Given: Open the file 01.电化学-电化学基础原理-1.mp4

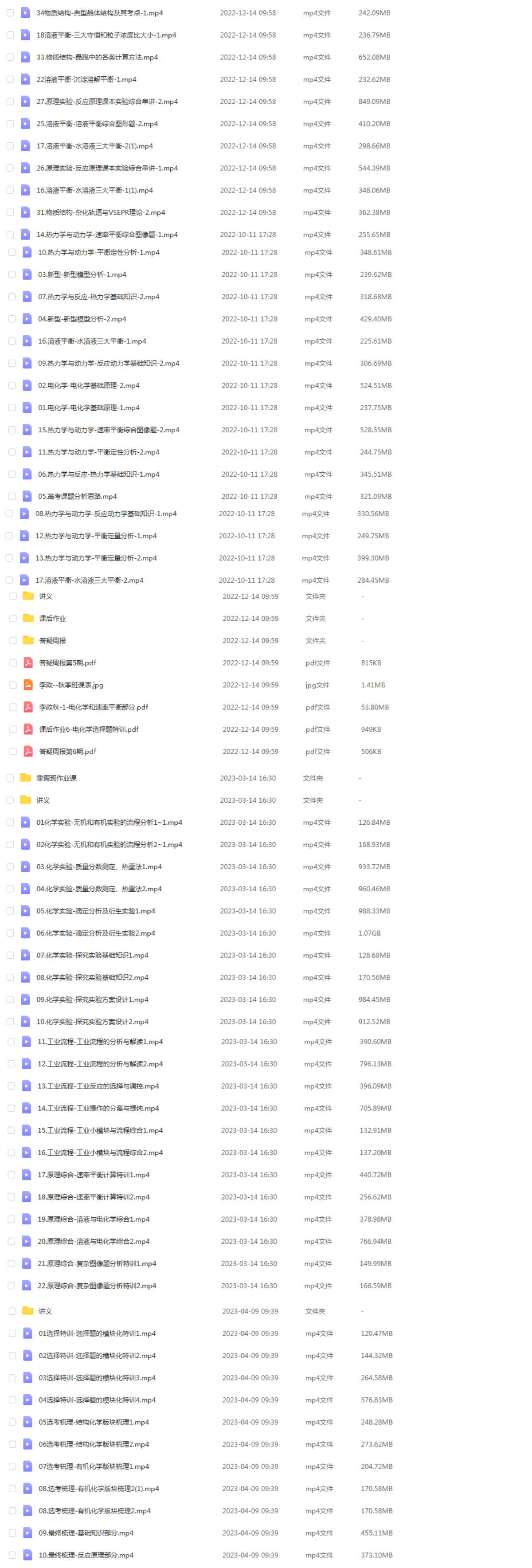Looking at the screenshot, I should (x=89, y=408).
